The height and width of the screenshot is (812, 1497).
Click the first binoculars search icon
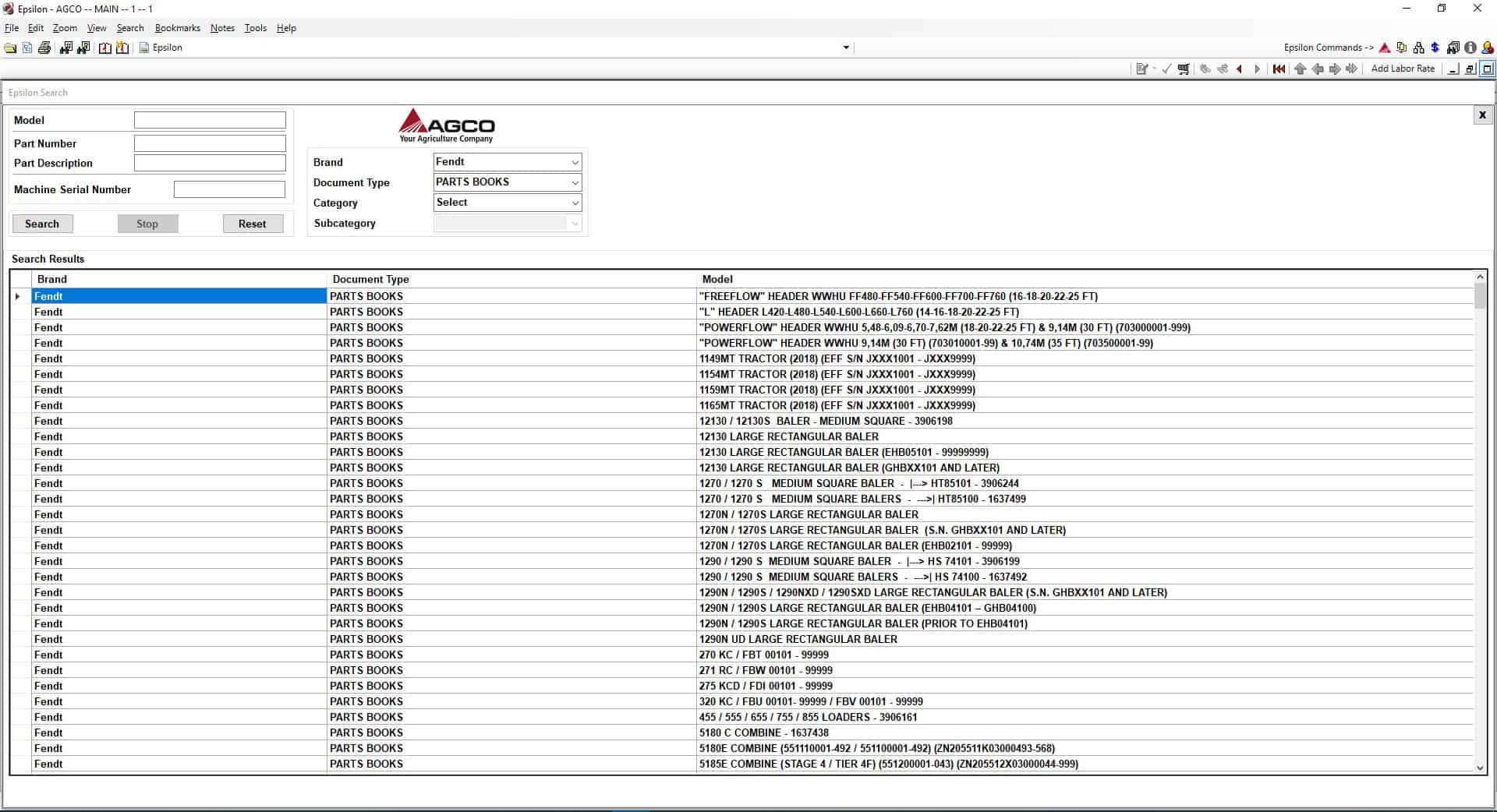tap(65, 48)
